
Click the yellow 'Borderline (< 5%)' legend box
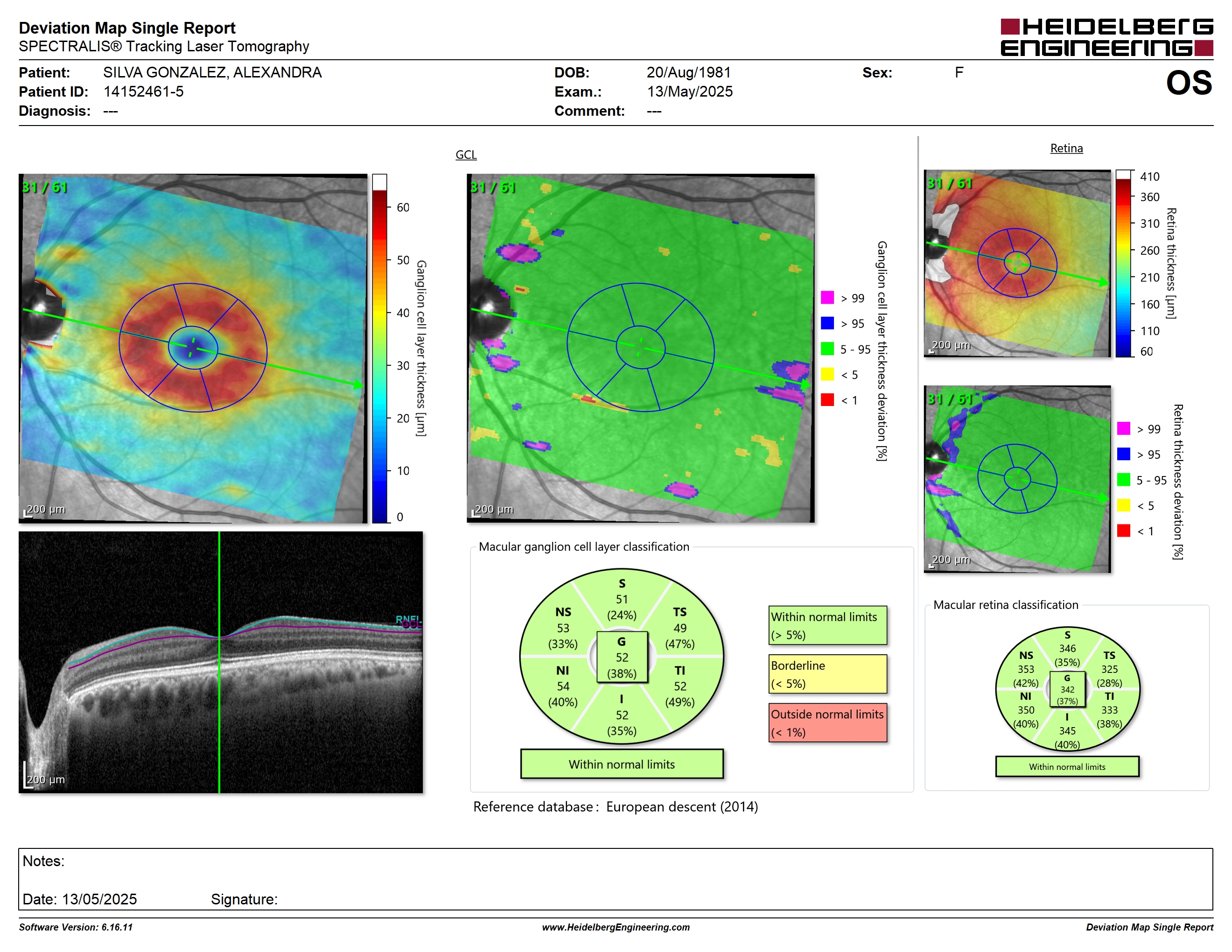[x=827, y=674]
